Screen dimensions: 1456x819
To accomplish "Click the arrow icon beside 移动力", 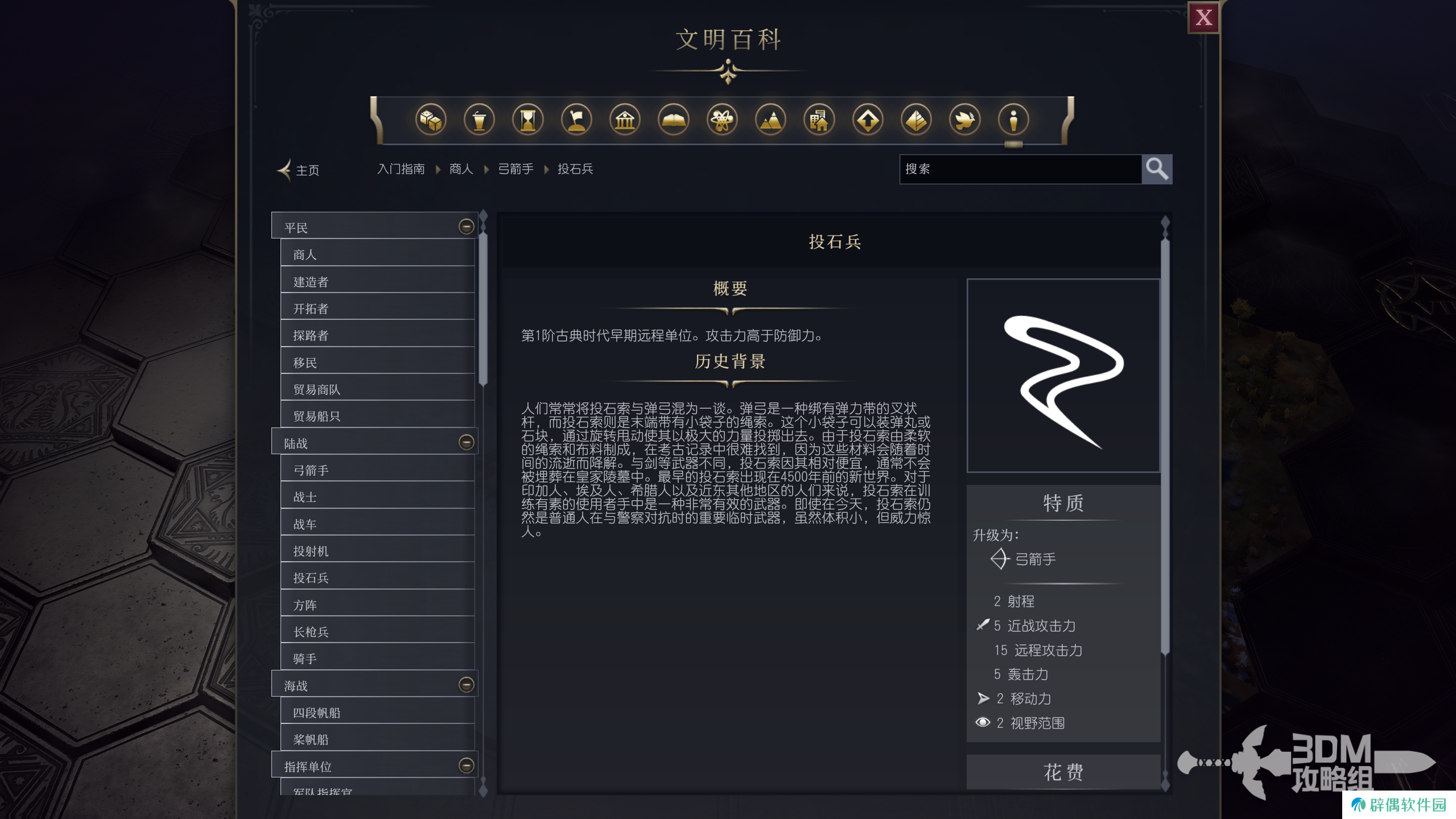I will point(983,698).
